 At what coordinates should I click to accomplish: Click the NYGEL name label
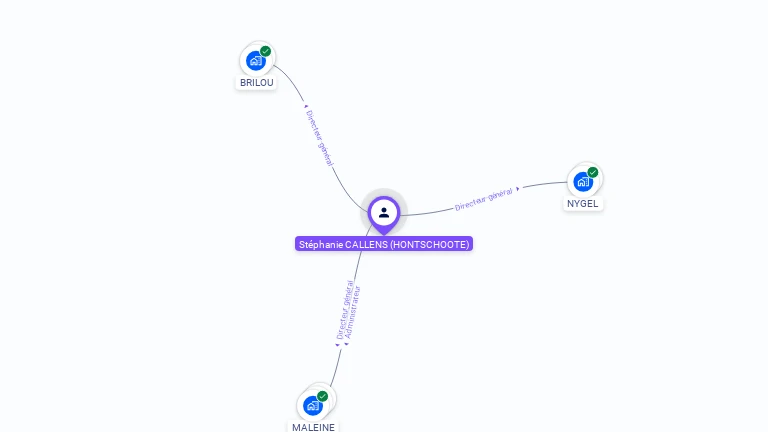[x=583, y=204]
